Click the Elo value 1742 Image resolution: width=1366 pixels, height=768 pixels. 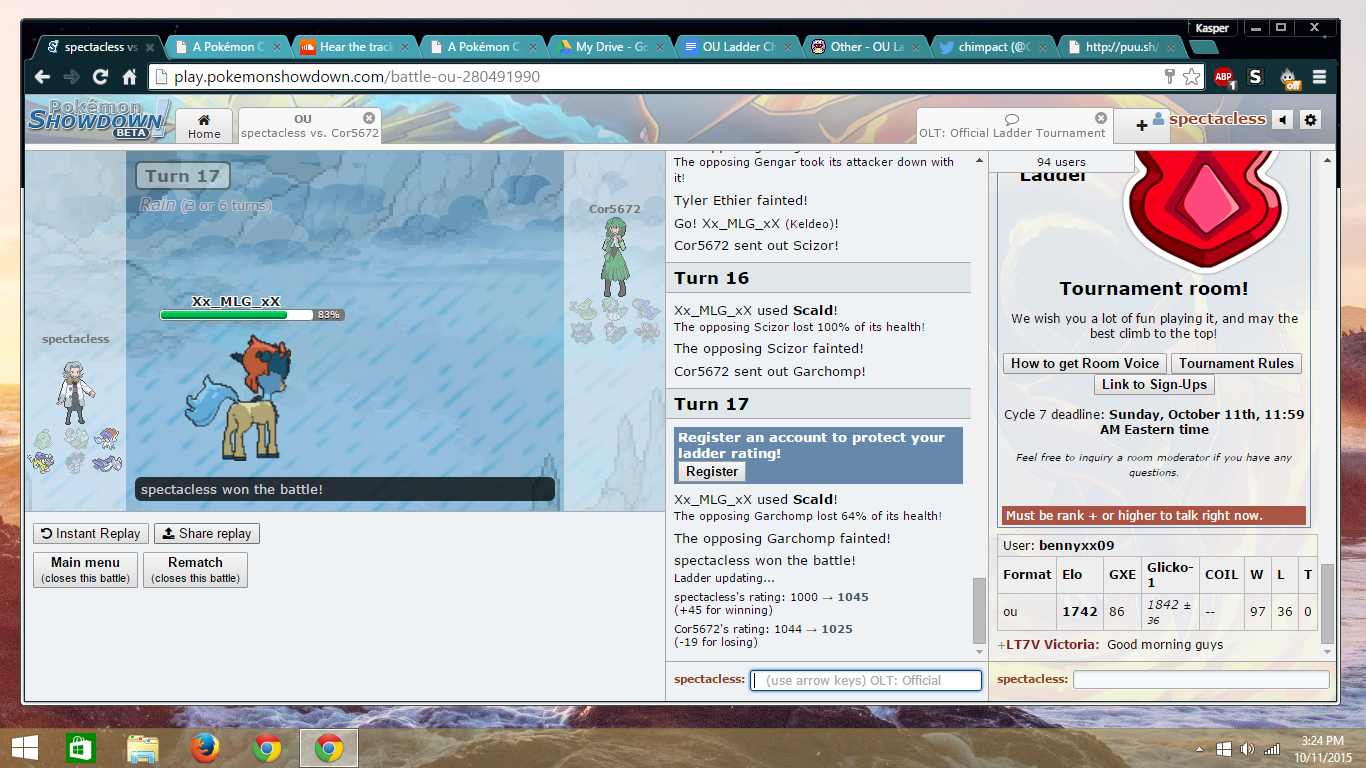[x=1080, y=611]
